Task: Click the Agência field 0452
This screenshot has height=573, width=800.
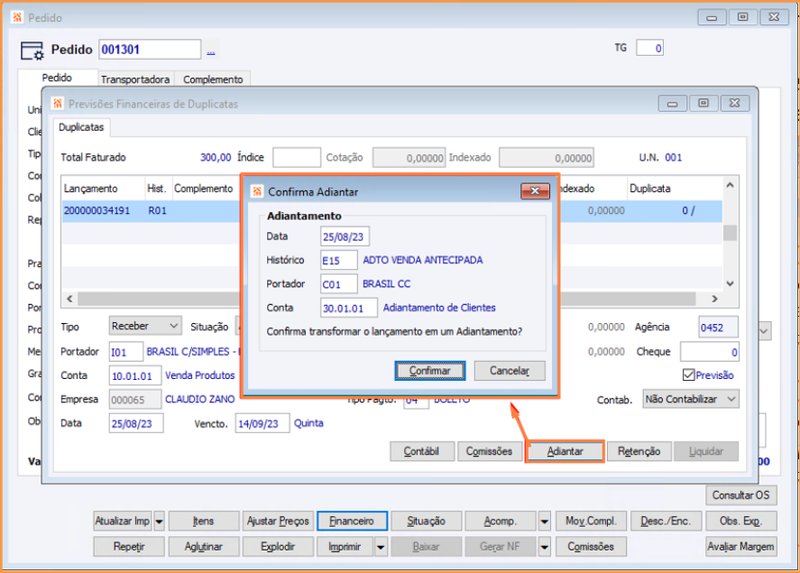Action: [x=718, y=327]
